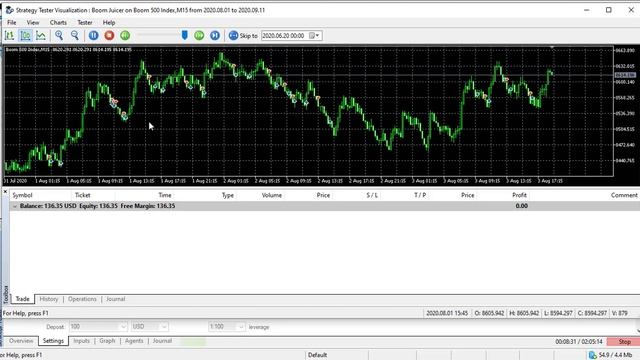The height and width of the screenshot is (360, 640).
Task: Select the tester Settings tab
Action: (53, 341)
